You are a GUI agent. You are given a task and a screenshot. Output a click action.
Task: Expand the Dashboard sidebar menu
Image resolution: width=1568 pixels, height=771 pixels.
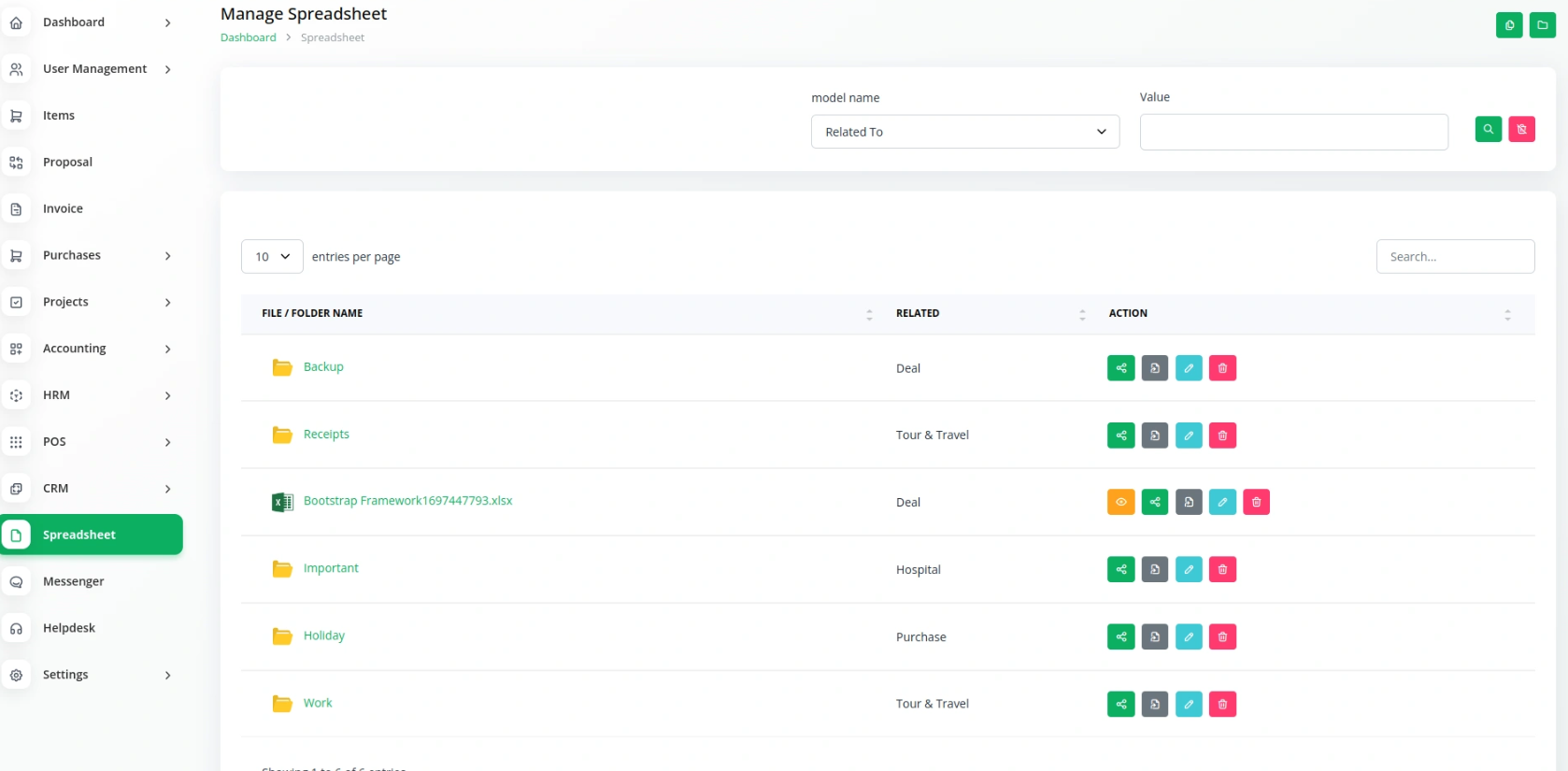click(x=92, y=22)
